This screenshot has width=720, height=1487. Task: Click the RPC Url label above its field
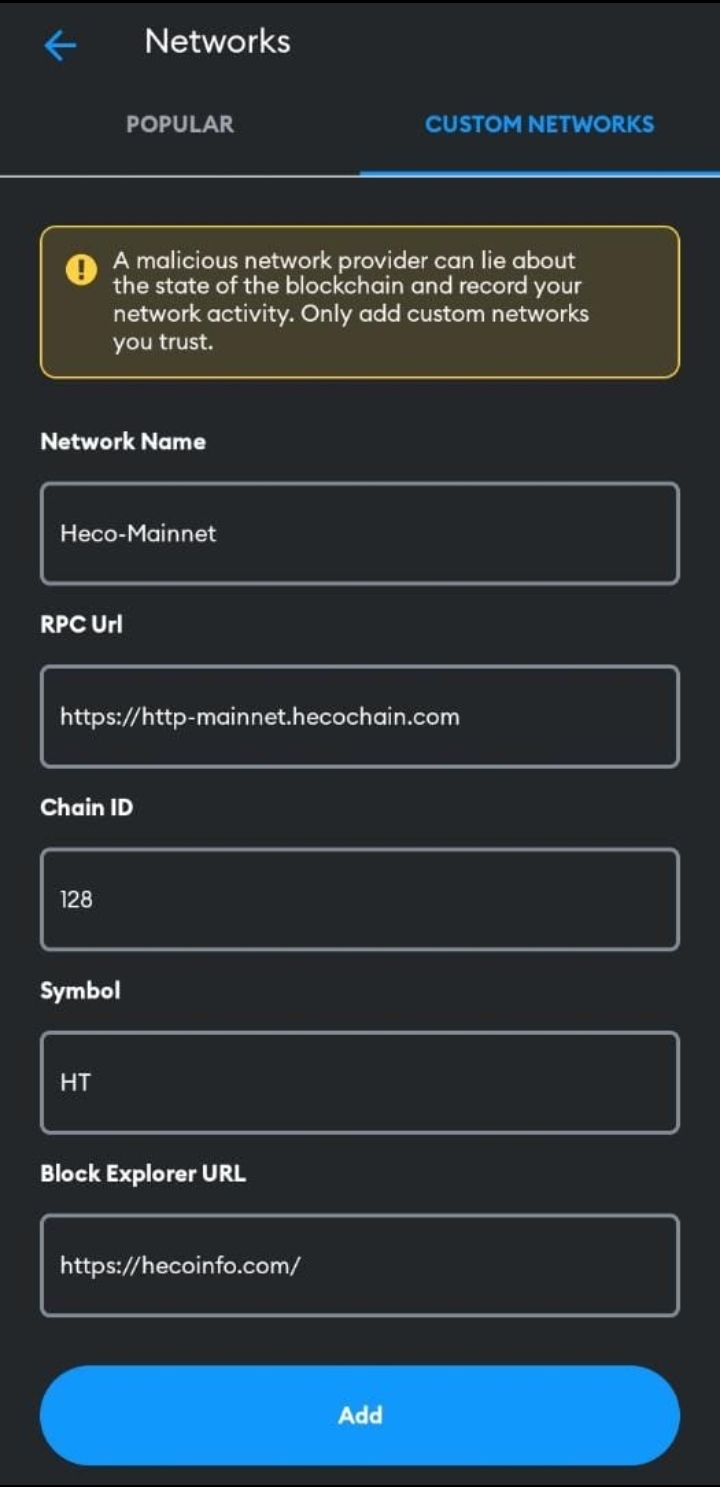[80, 624]
